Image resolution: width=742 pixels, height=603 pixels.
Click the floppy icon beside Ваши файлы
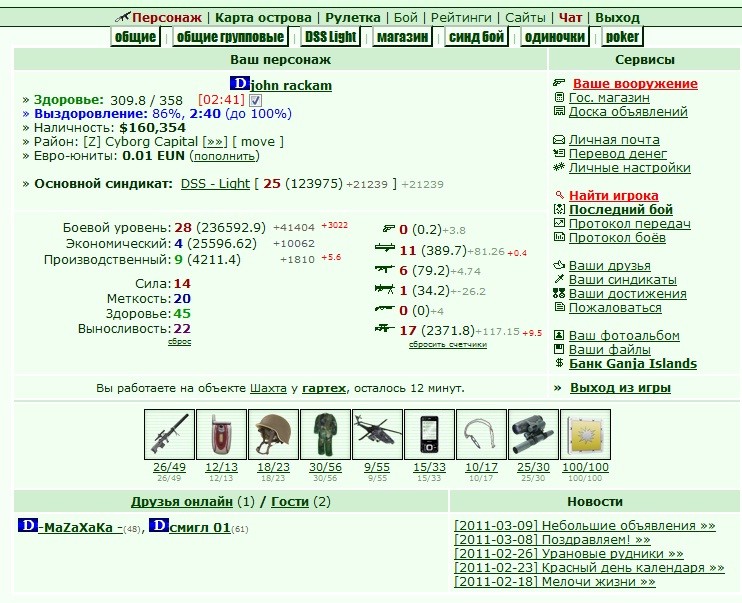[559, 349]
